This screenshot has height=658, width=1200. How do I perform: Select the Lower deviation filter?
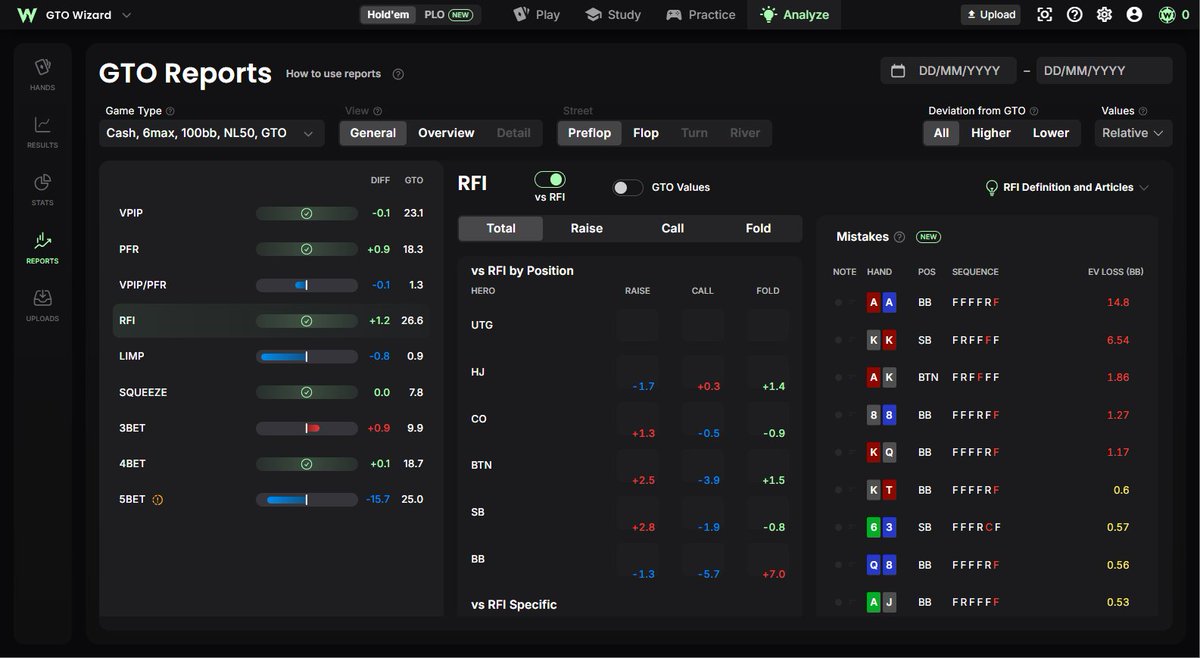point(1051,133)
